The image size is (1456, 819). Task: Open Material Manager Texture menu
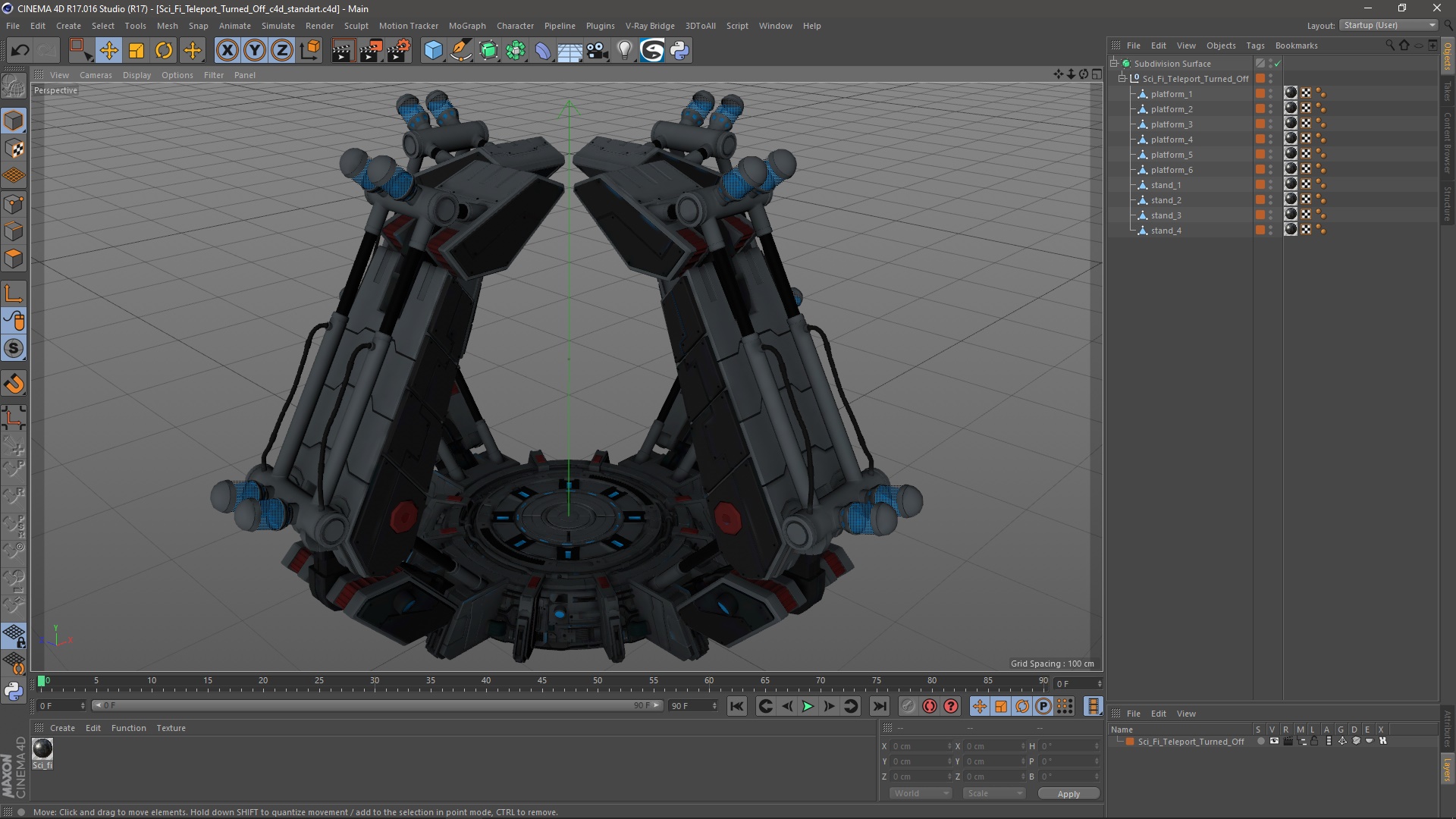click(171, 728)
